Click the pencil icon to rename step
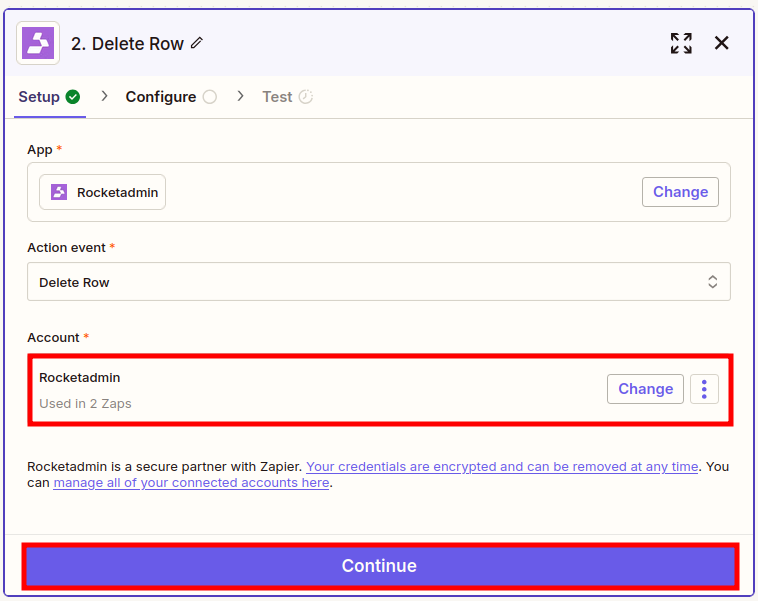The width and height of the screenshot is (758, 601). (x=197, y=43)
